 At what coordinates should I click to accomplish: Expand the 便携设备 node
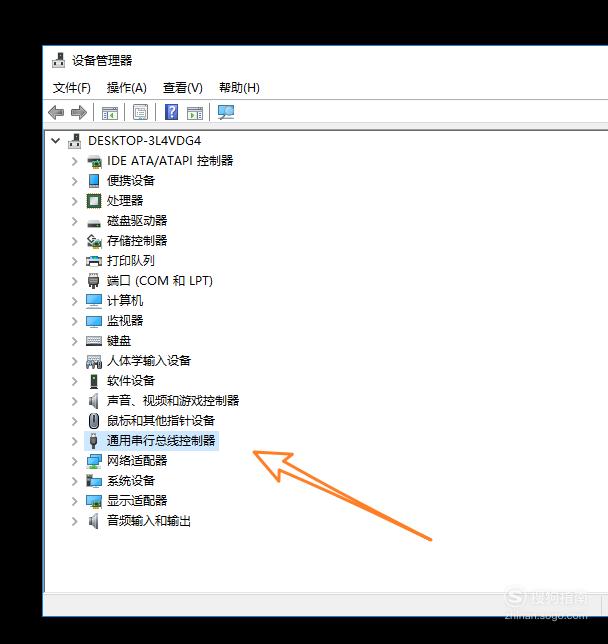74,181
